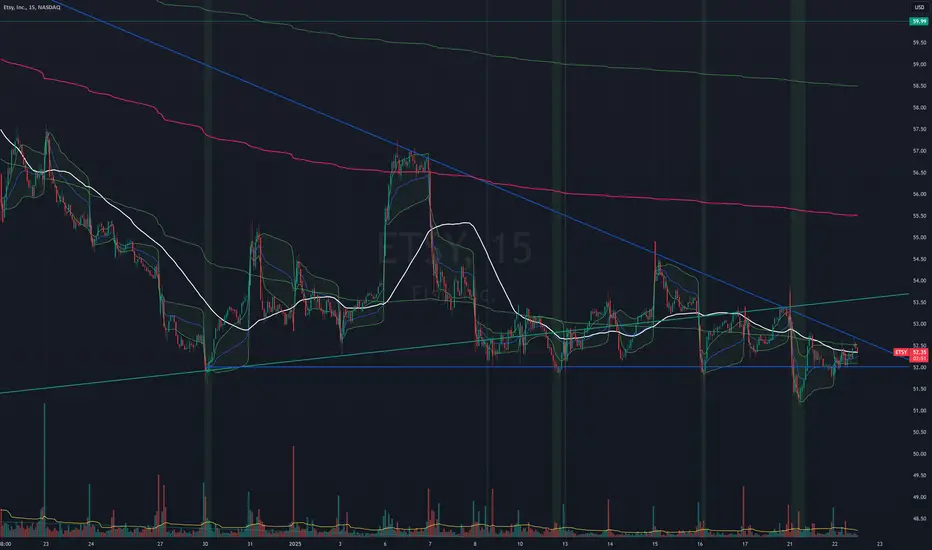The height and width of the screenshot is (550, 932).
Task: Click date 31 on time axis
Action: (250, 544)
